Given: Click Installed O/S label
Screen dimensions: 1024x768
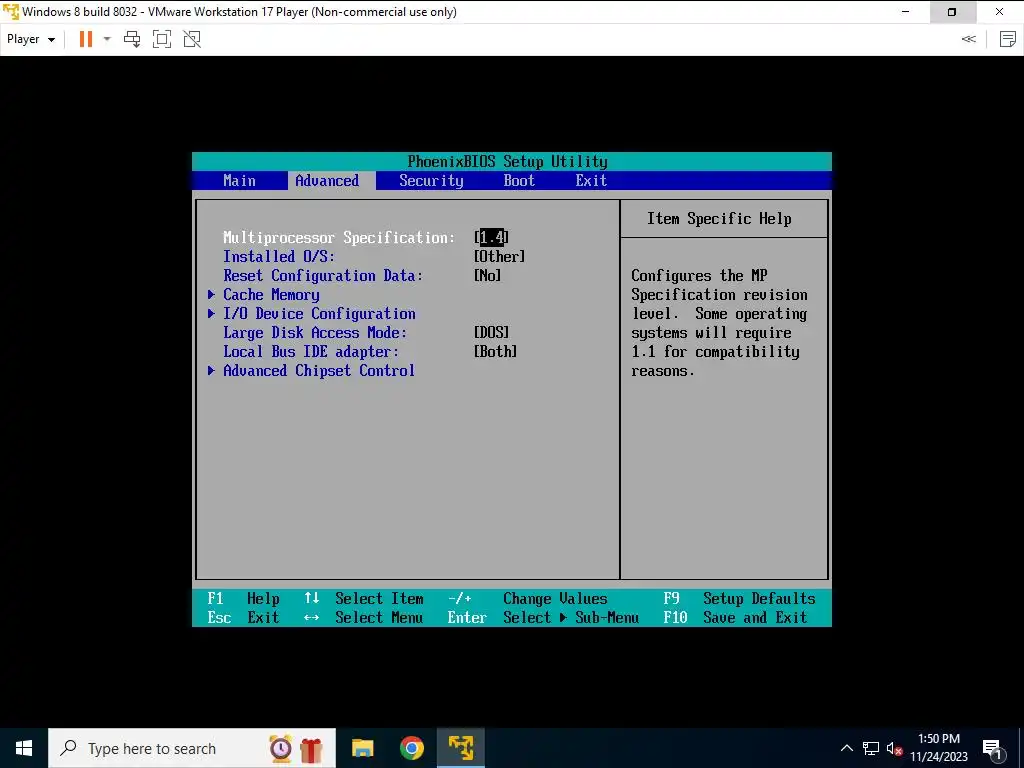Looking at the screenshot, I should pyautogui.click(x=279, y=257).
